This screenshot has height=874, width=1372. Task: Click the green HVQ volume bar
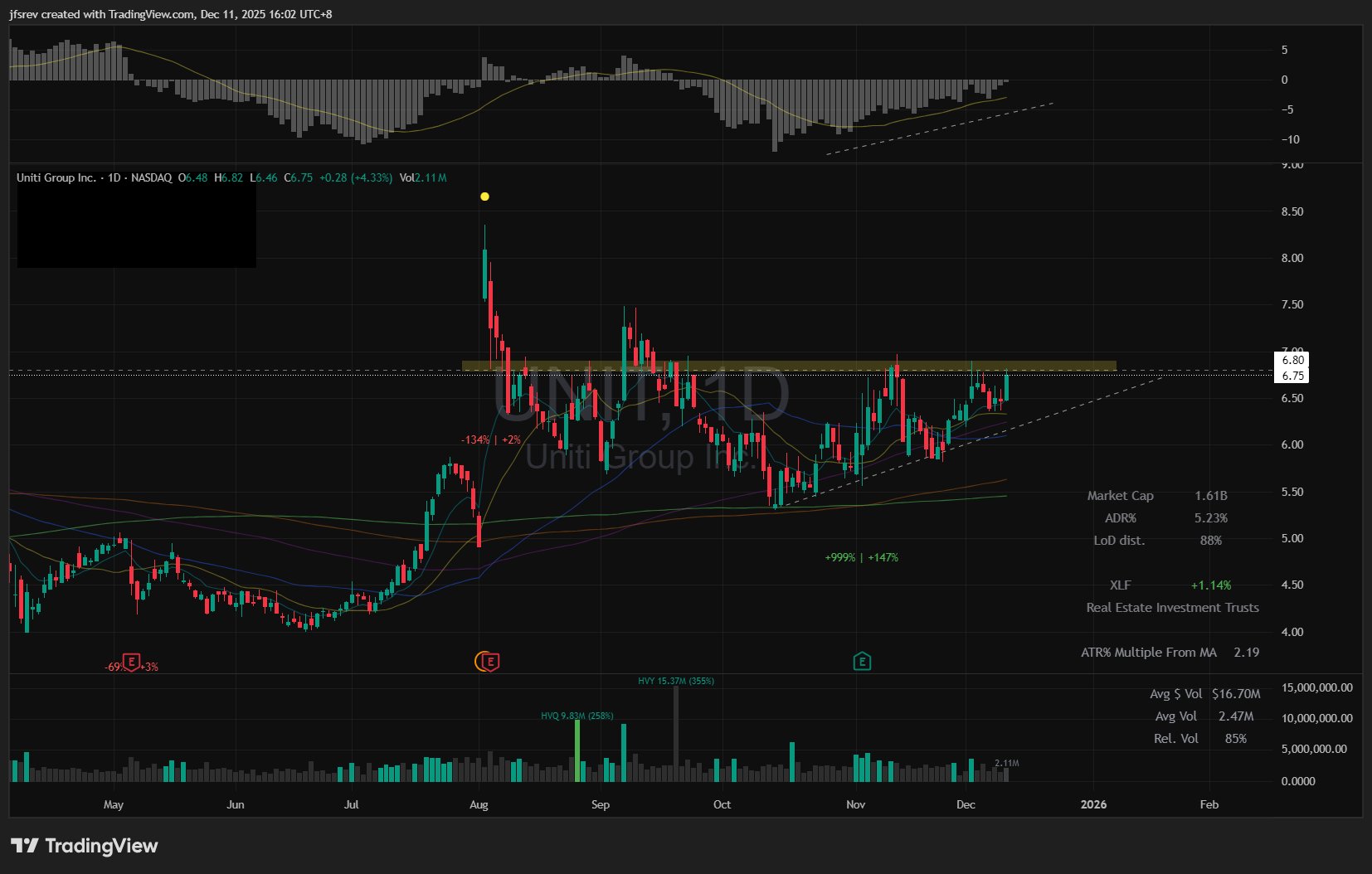pos(577,751)
